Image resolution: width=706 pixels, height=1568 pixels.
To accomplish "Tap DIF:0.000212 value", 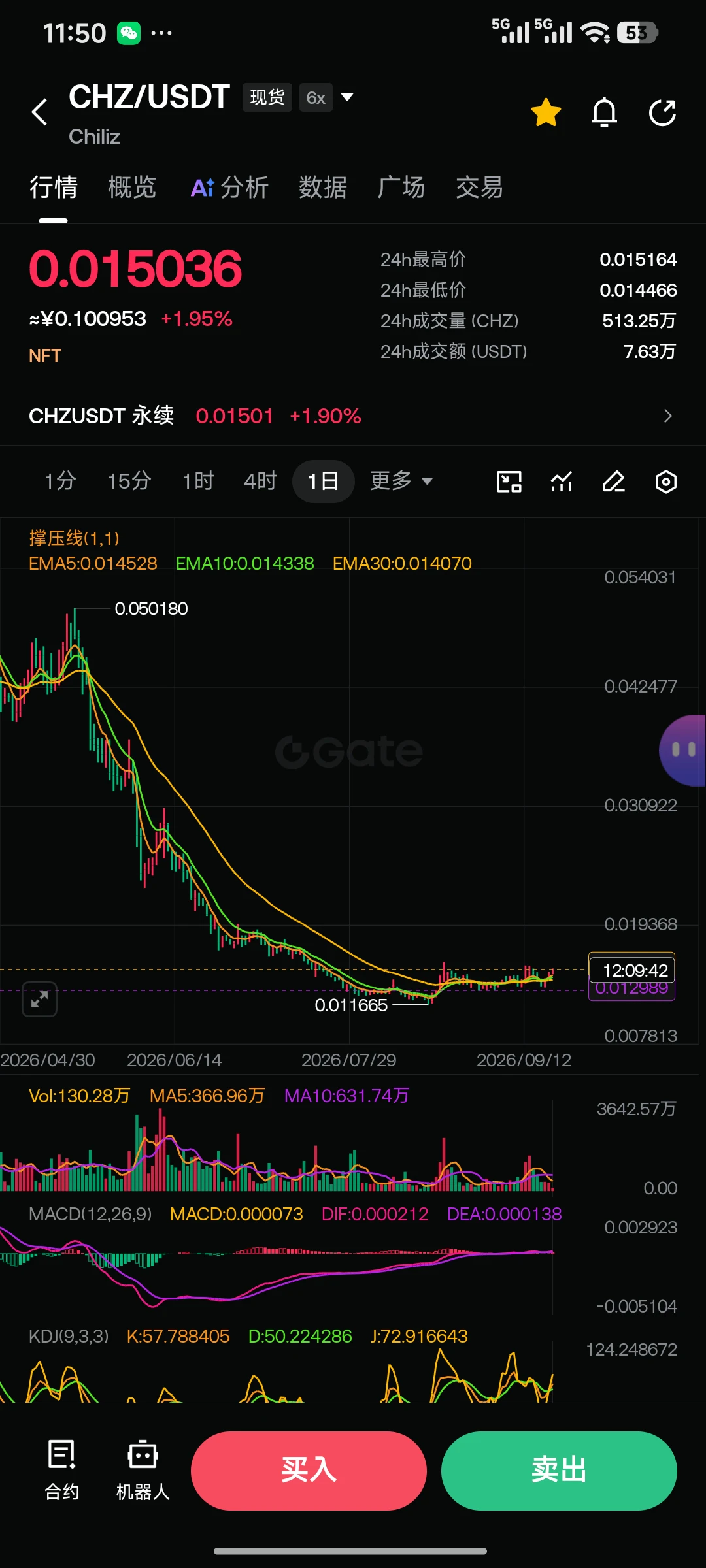I will coord(375,1214).
